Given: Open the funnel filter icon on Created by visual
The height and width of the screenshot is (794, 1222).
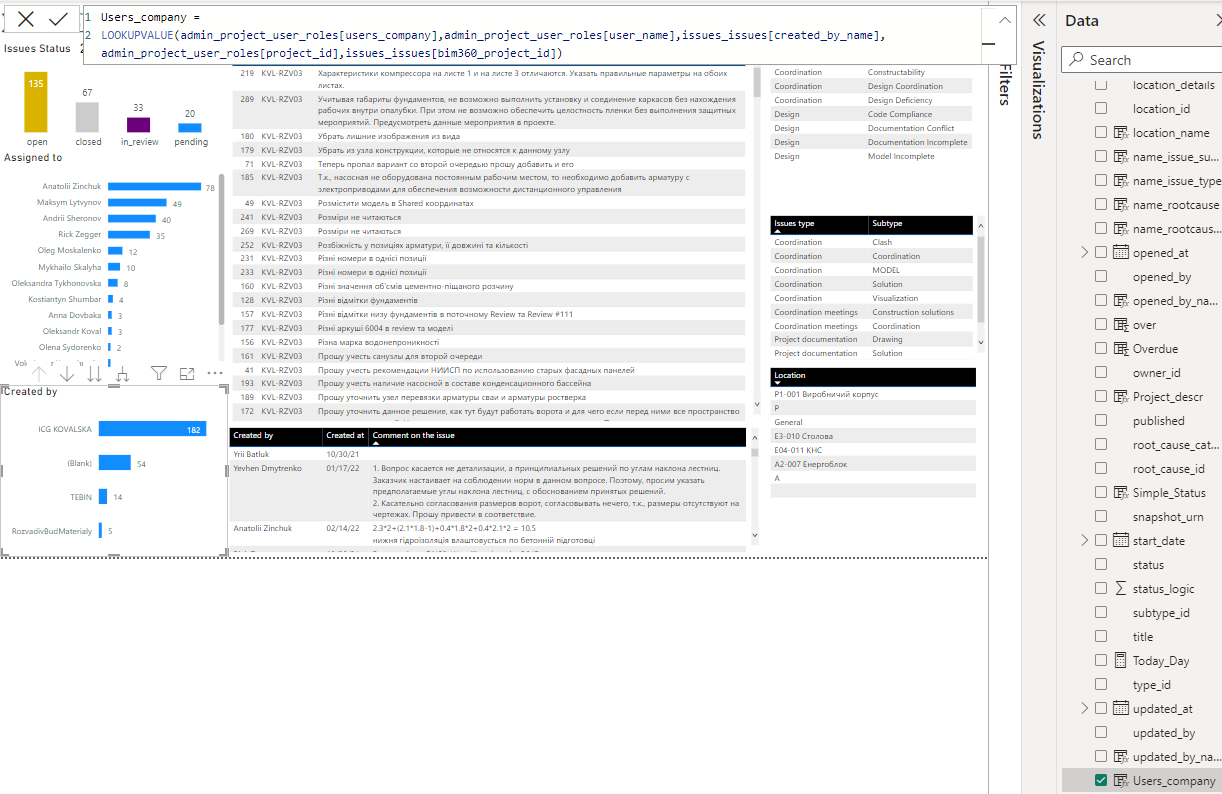Looking at the screenshot, I should pos(158,374).
